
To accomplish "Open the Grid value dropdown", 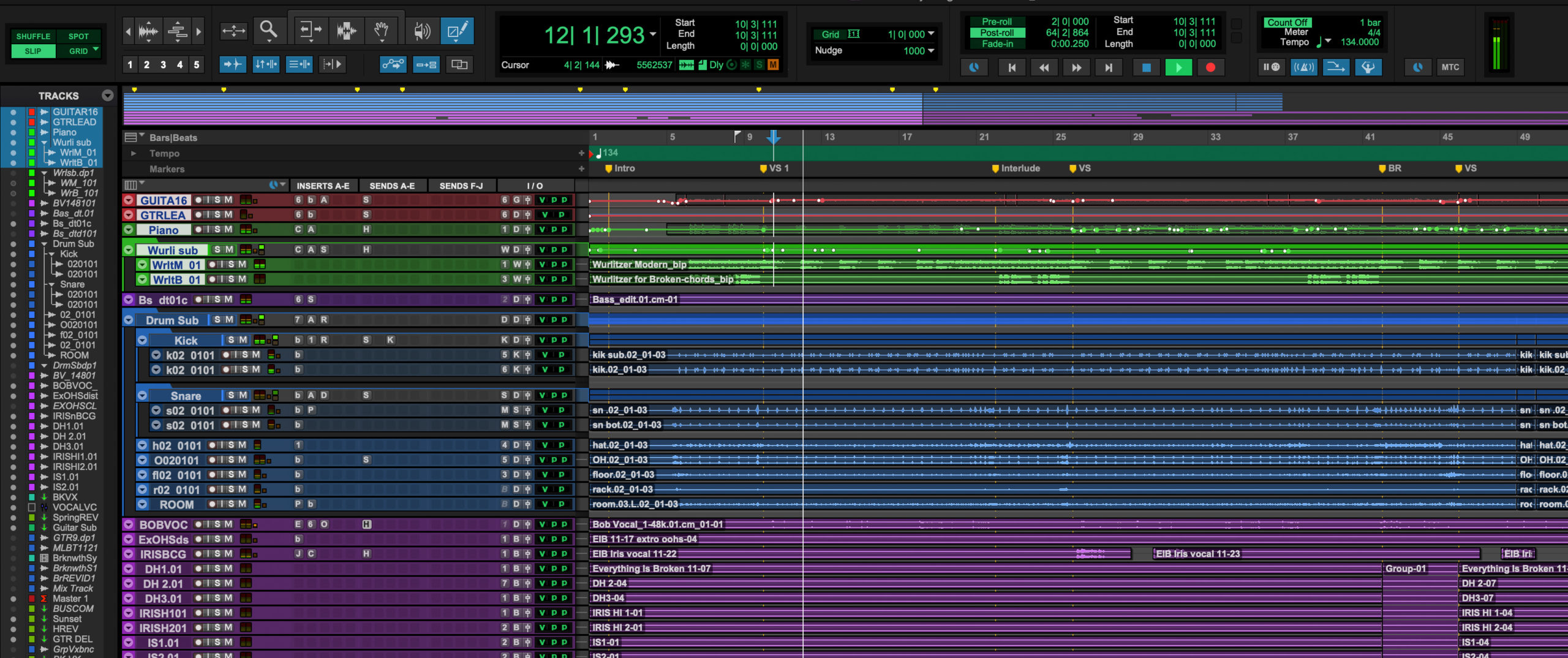I will (931, 34).
